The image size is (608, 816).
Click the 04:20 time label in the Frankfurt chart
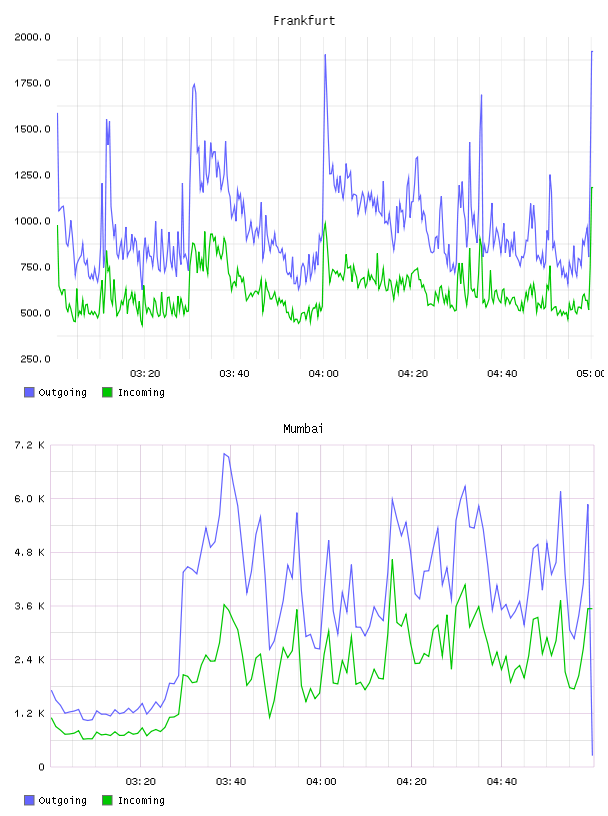point(413,374)
